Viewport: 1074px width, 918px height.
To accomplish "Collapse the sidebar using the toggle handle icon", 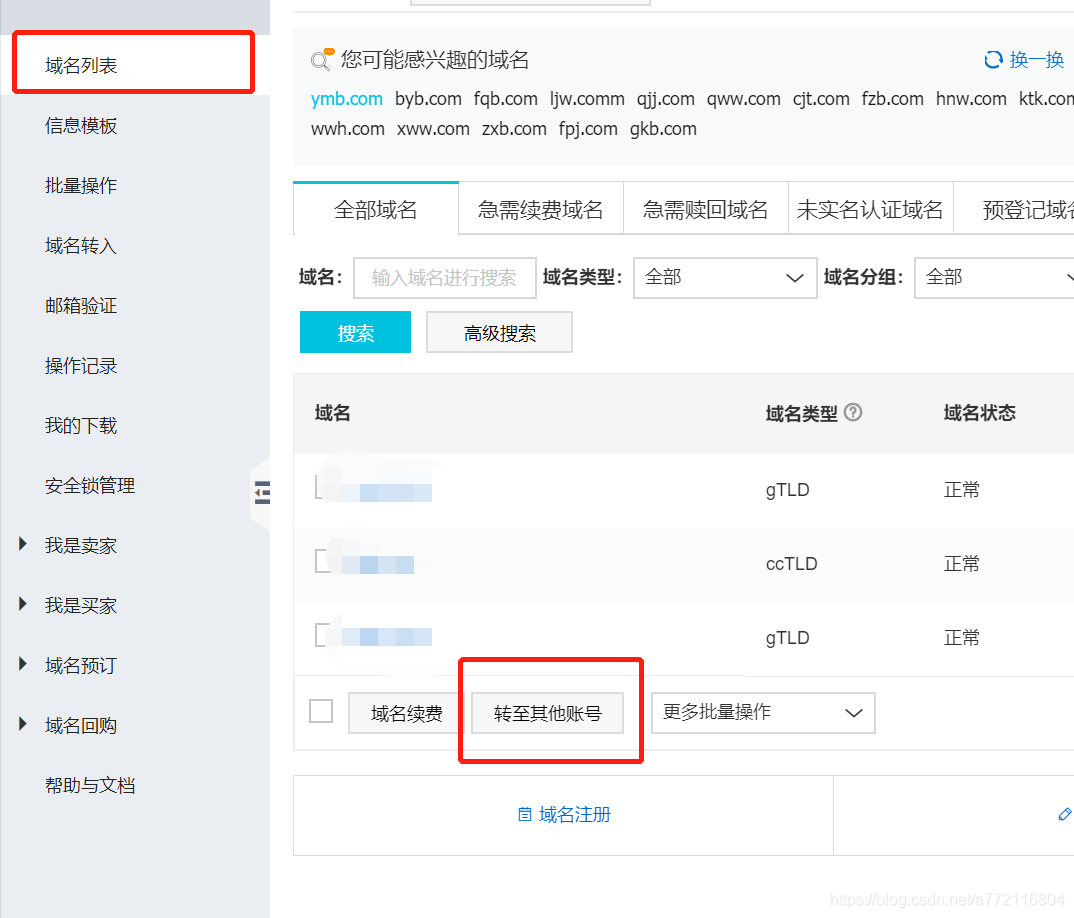I will [262, 493].
